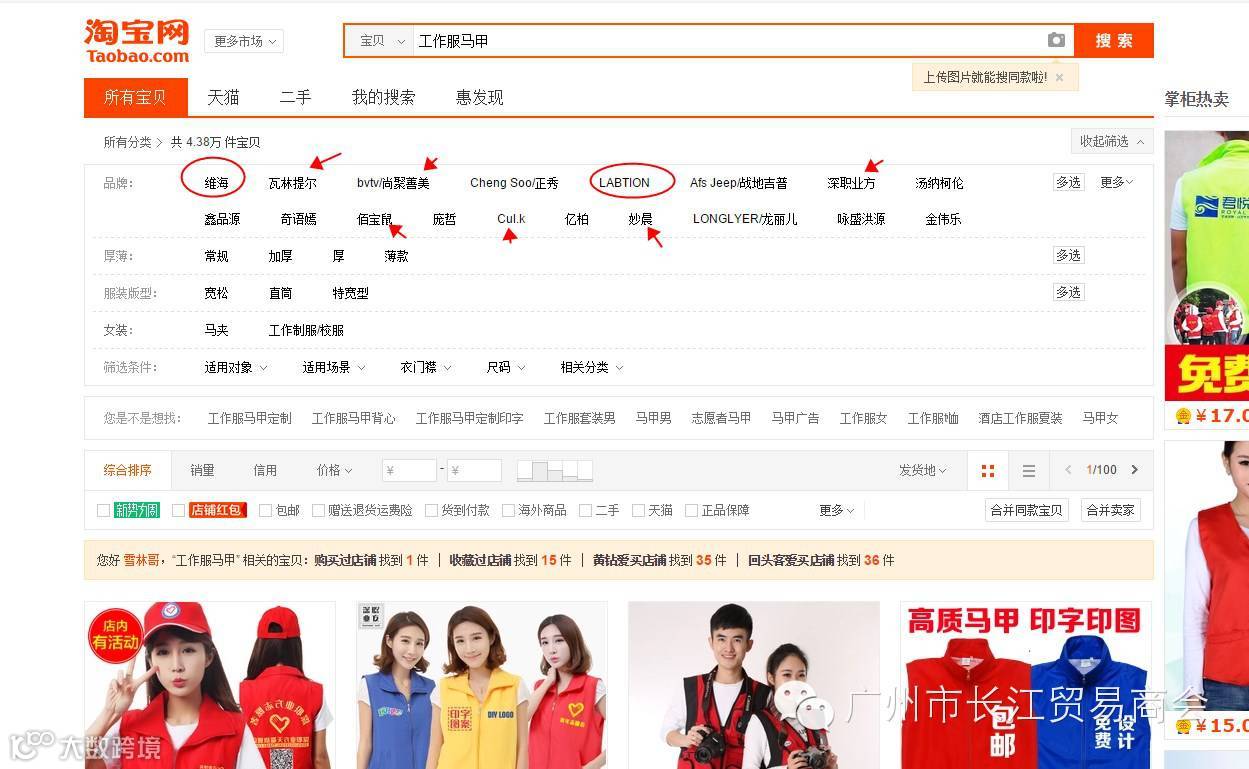1249x769 pixels.
Task: Click the 合并卖家 button
Action: click(1111, 510)
